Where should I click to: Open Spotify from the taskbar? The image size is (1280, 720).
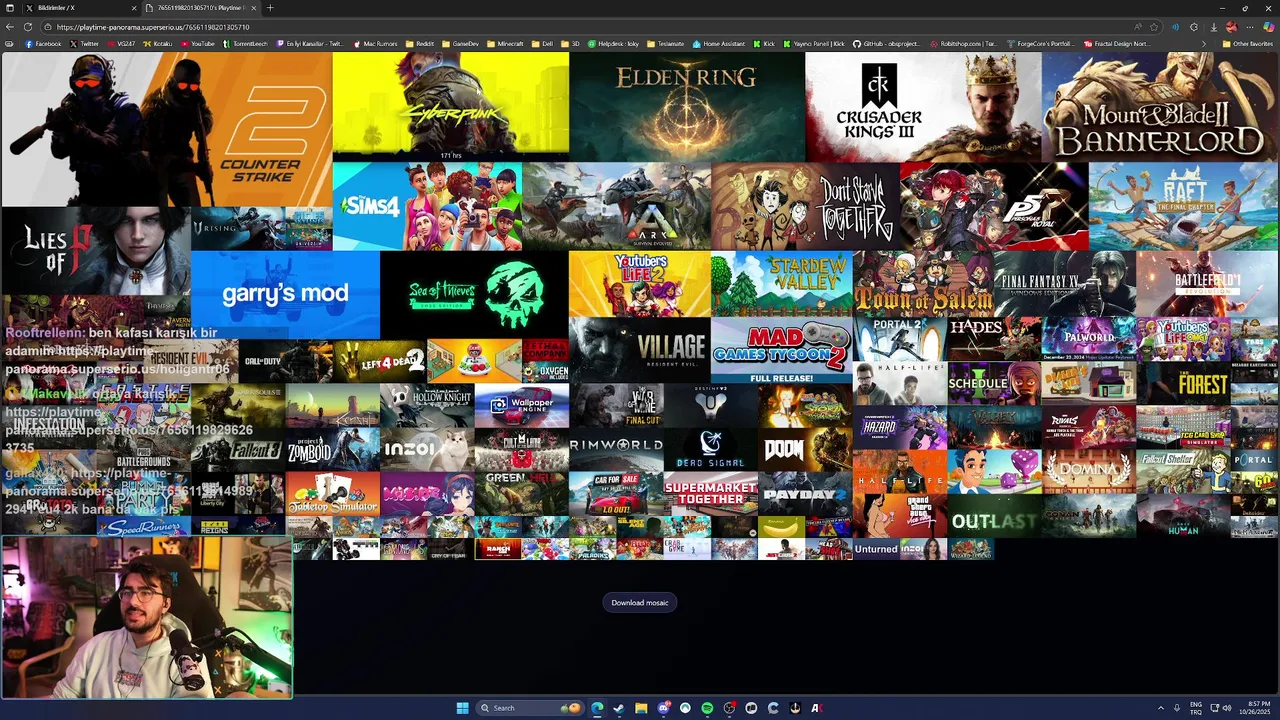point(707,708)
